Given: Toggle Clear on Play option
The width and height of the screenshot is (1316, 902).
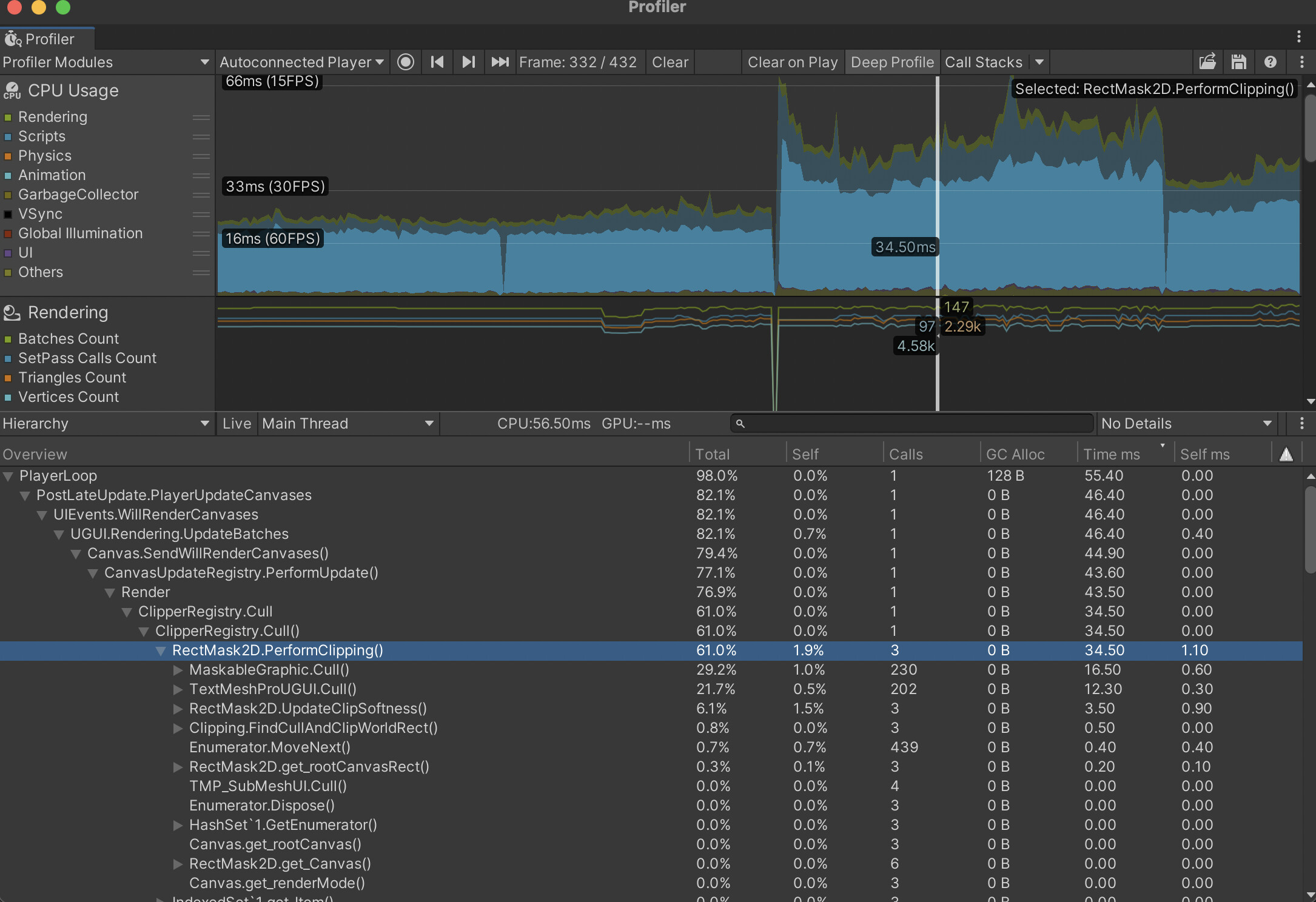Looking at the screenshot, I should [x=792, y=62].
